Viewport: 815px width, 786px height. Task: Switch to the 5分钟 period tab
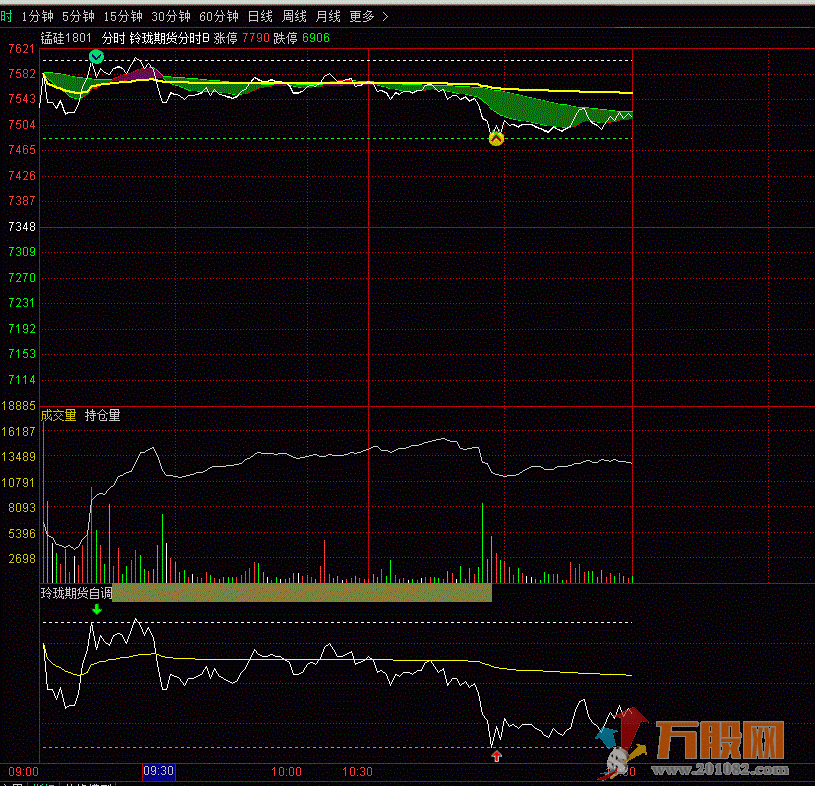pyautogui.click(x=78, y=16)
